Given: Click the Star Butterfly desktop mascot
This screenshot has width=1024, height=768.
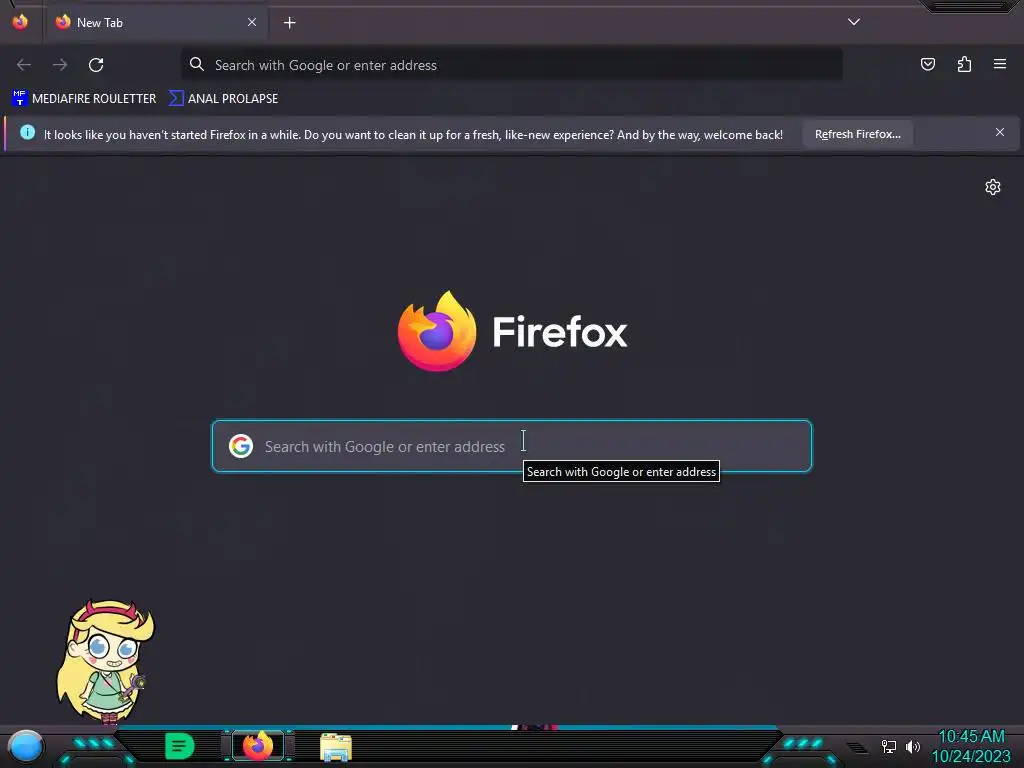Looking at the screenshot, I should point(105,662).
